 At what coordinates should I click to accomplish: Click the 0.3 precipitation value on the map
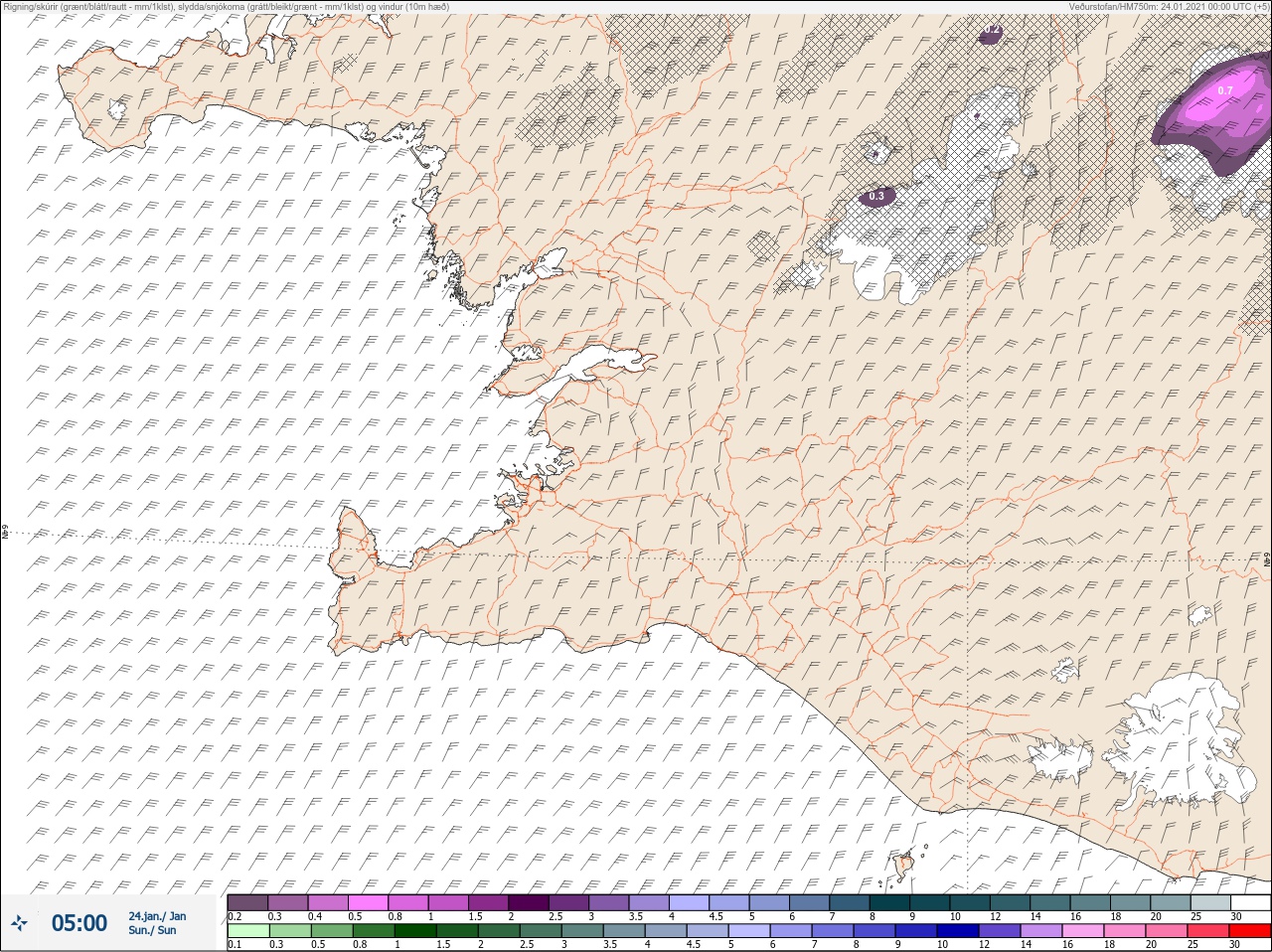876,197
